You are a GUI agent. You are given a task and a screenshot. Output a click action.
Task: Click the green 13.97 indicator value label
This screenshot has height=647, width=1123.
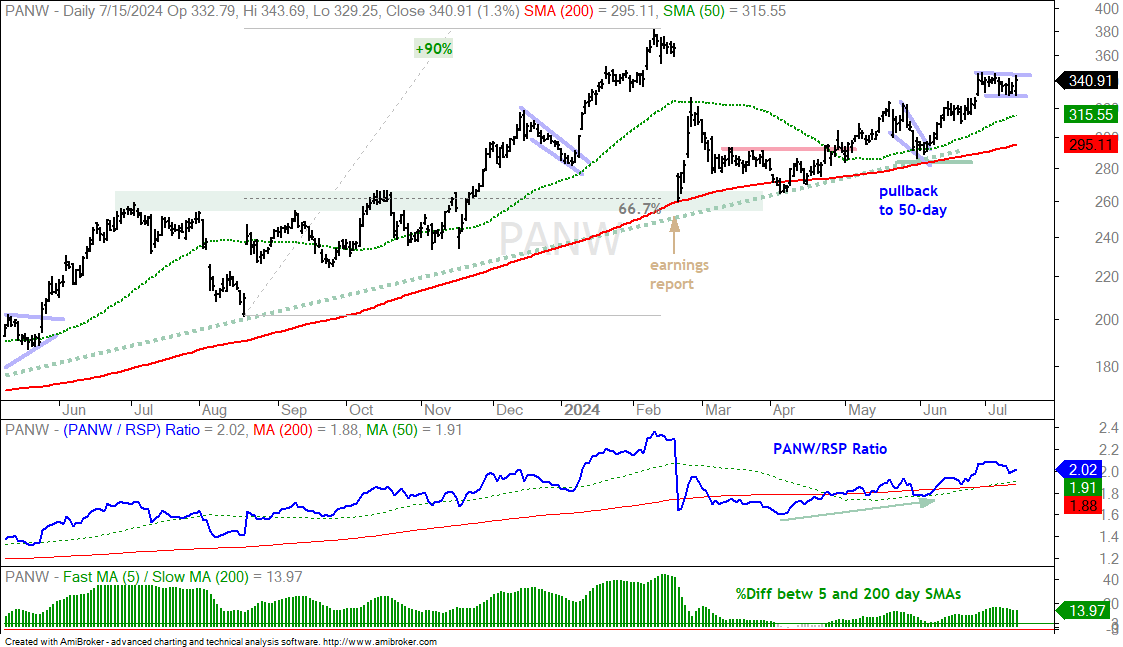[1086, 610]
